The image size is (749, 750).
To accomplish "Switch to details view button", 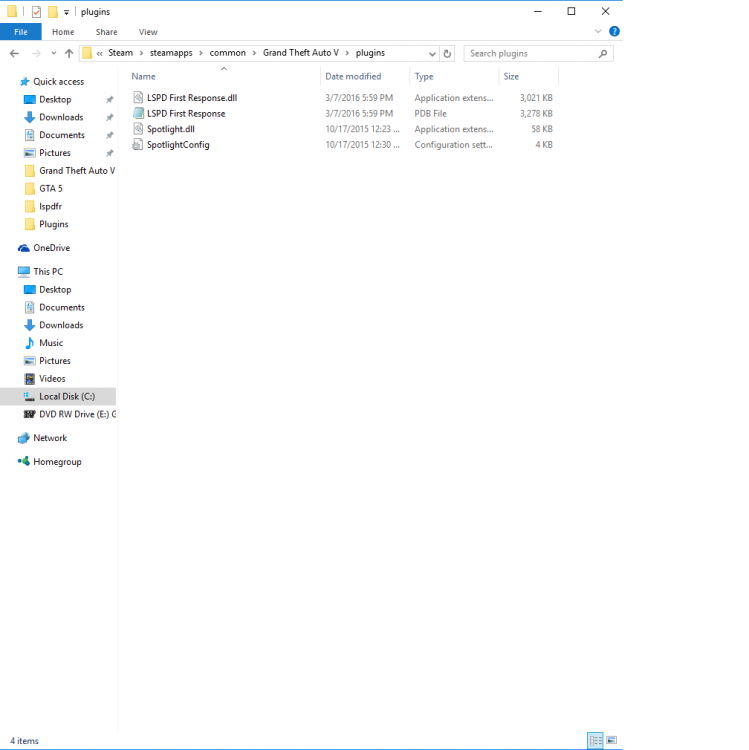I will pyautogui.click(x=595, y=740).
